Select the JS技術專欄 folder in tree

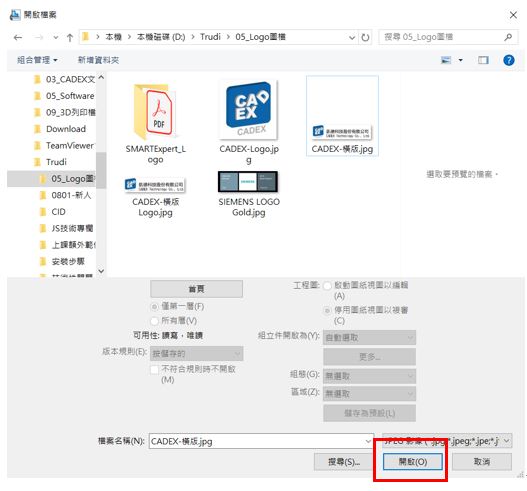(66, 229)
